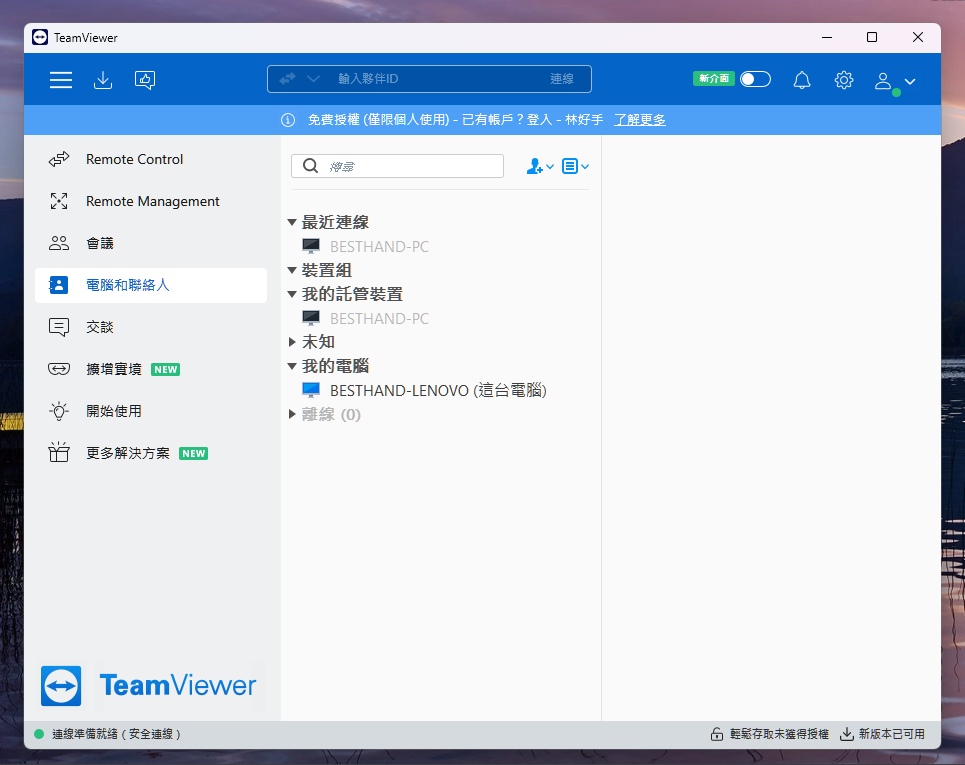Open the settings gear icon
The height and width of the screenshot is (765, 965).
pos(844,80)
